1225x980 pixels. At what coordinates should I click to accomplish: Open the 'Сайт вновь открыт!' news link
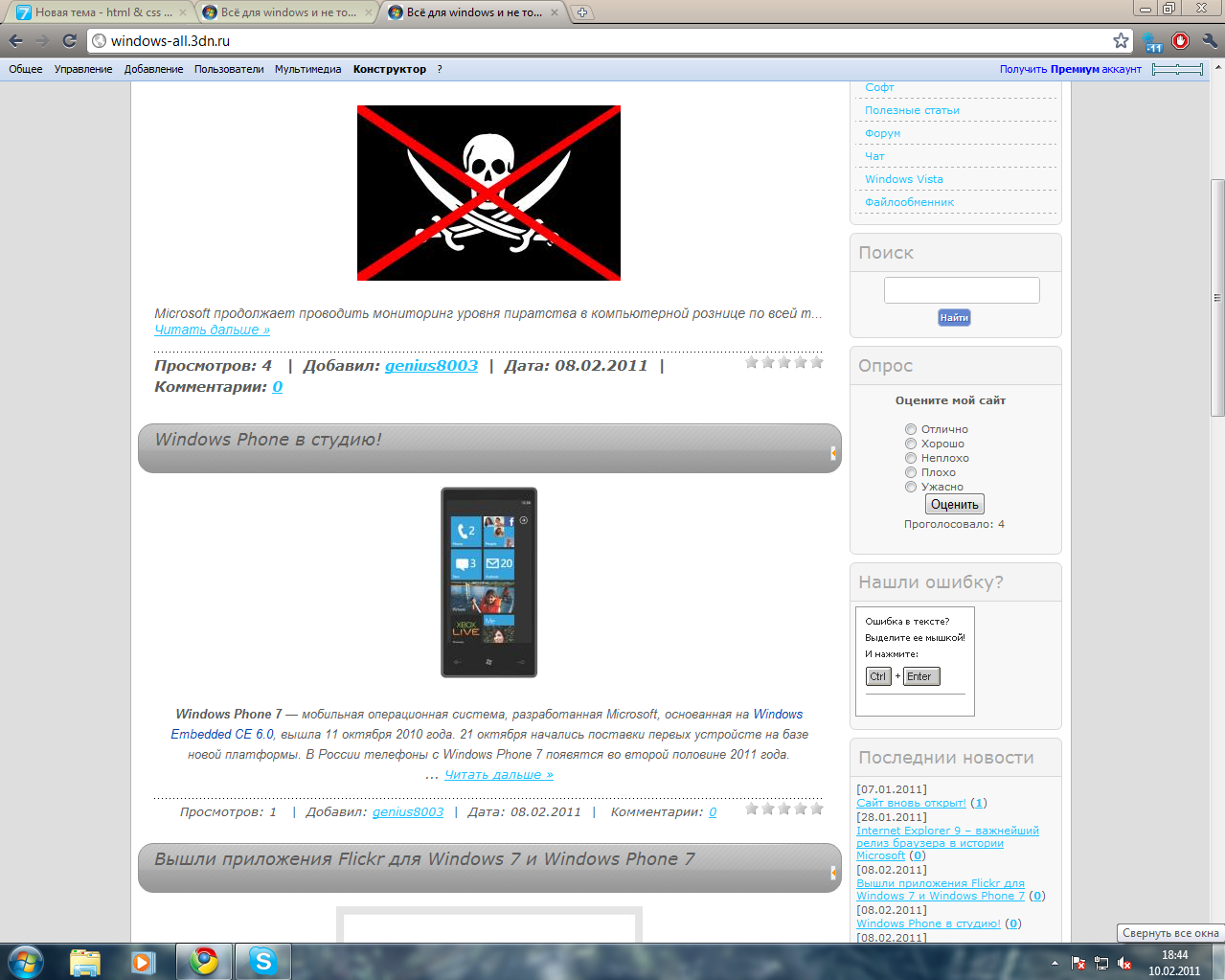(x=911, y=803)
